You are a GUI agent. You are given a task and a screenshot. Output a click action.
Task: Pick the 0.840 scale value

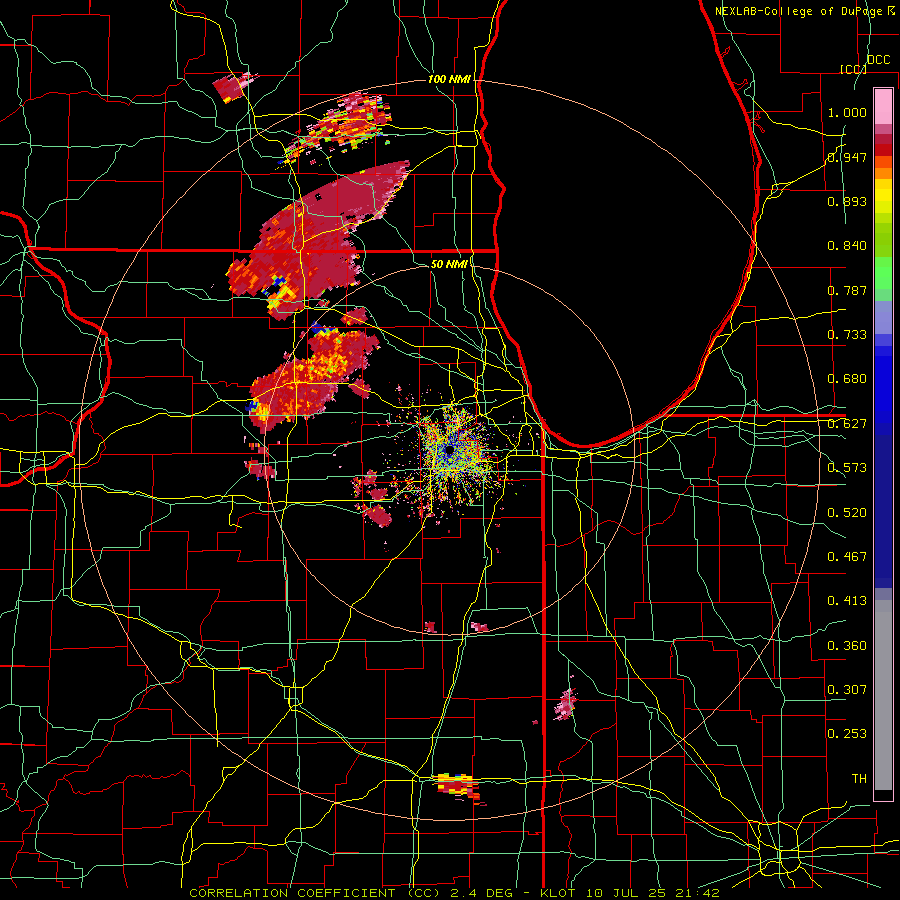tap(847, 246)
